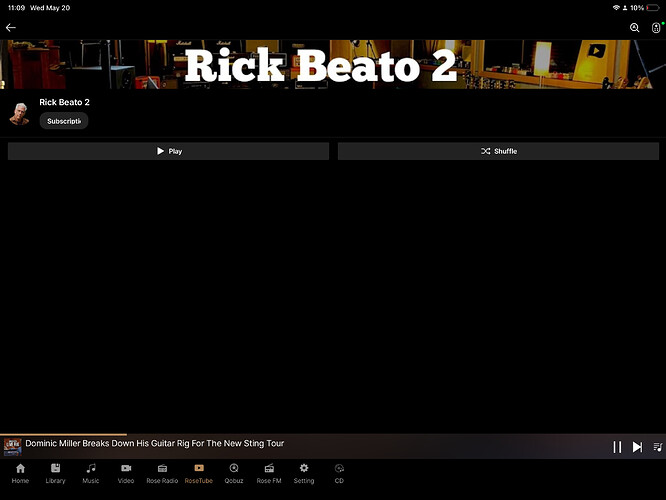
Task: Tap the 11:09 clock in status bar
Action: pos(16,8)
